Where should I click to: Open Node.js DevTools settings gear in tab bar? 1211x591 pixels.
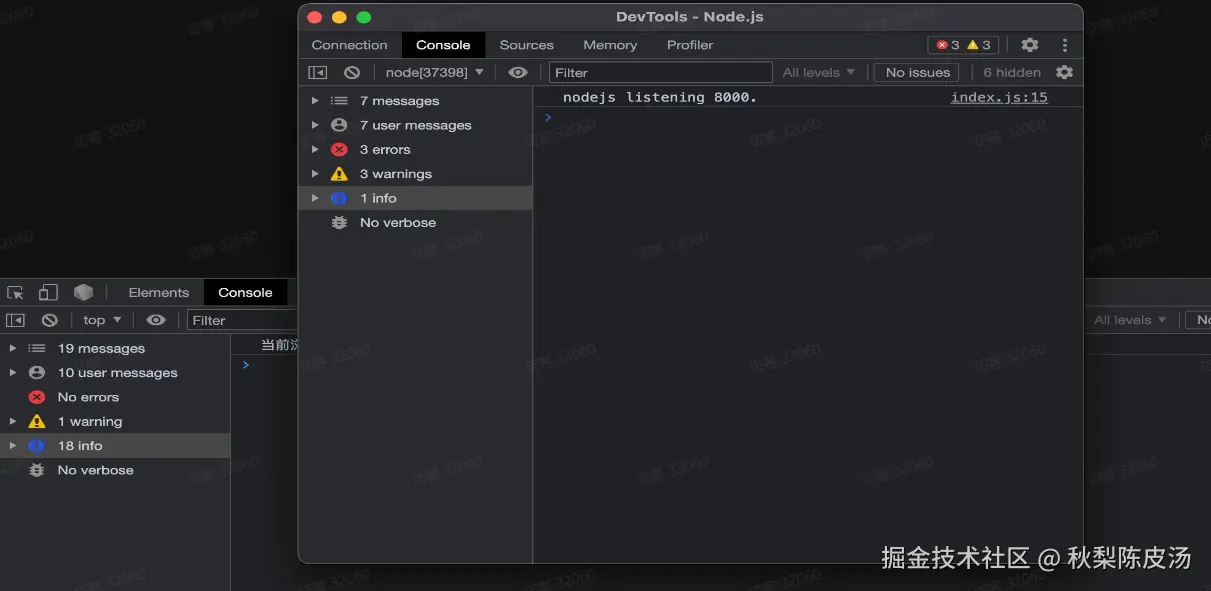pos(1030,45)
